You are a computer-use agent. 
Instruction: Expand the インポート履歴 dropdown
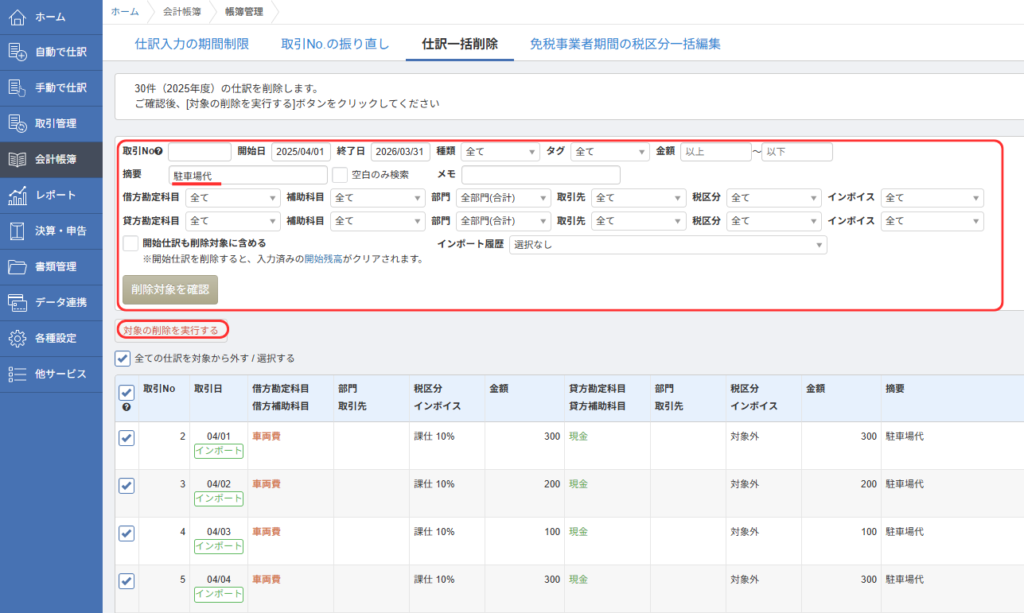(x=668, y=244)
